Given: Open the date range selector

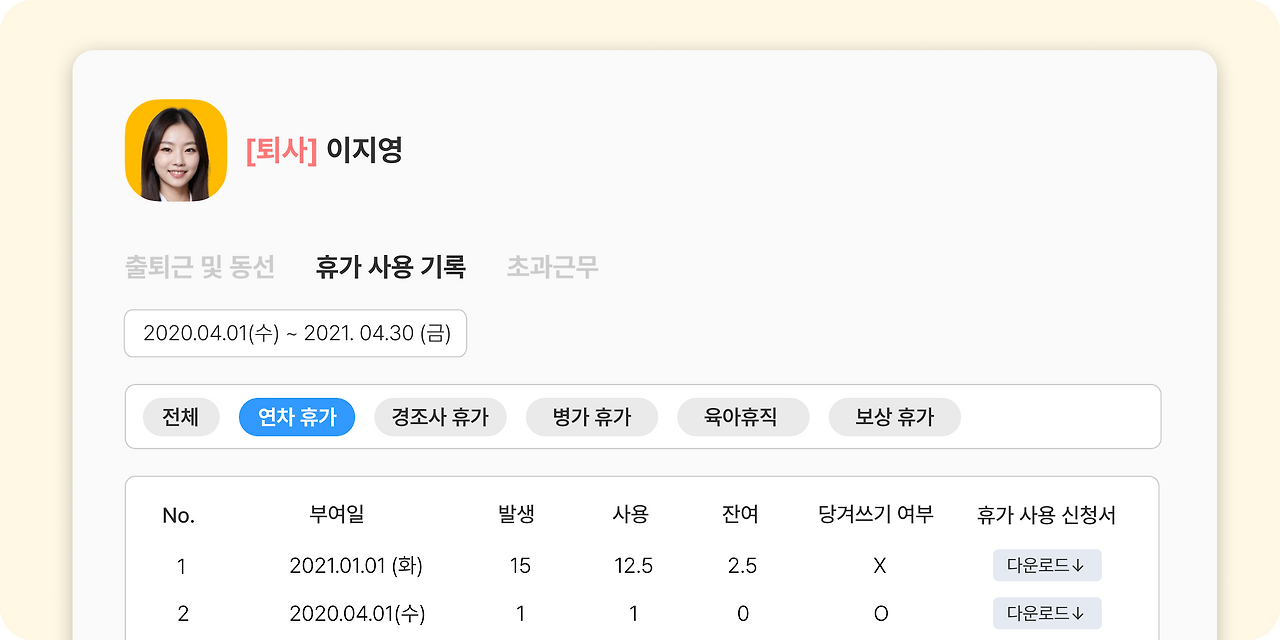Looking at the screenshot, I should click(296, 333).
